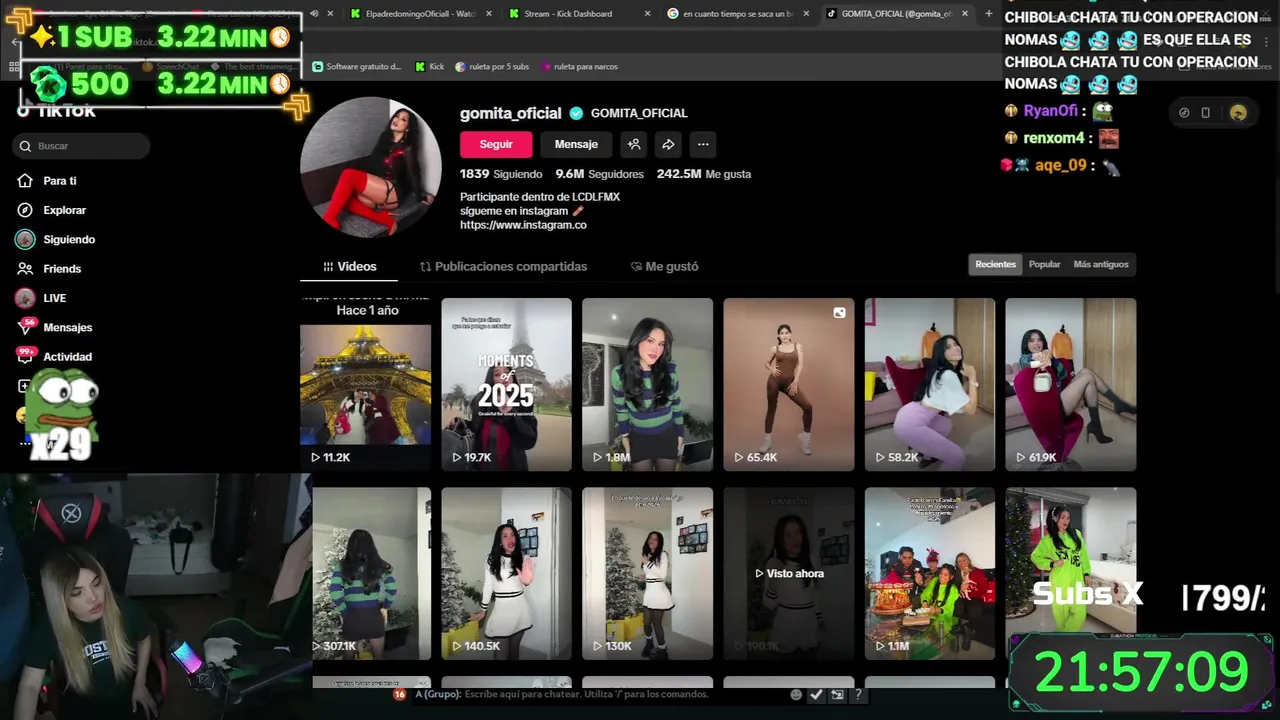
Task: Open the three-dots profile options menu
Action: pos(703,144)
